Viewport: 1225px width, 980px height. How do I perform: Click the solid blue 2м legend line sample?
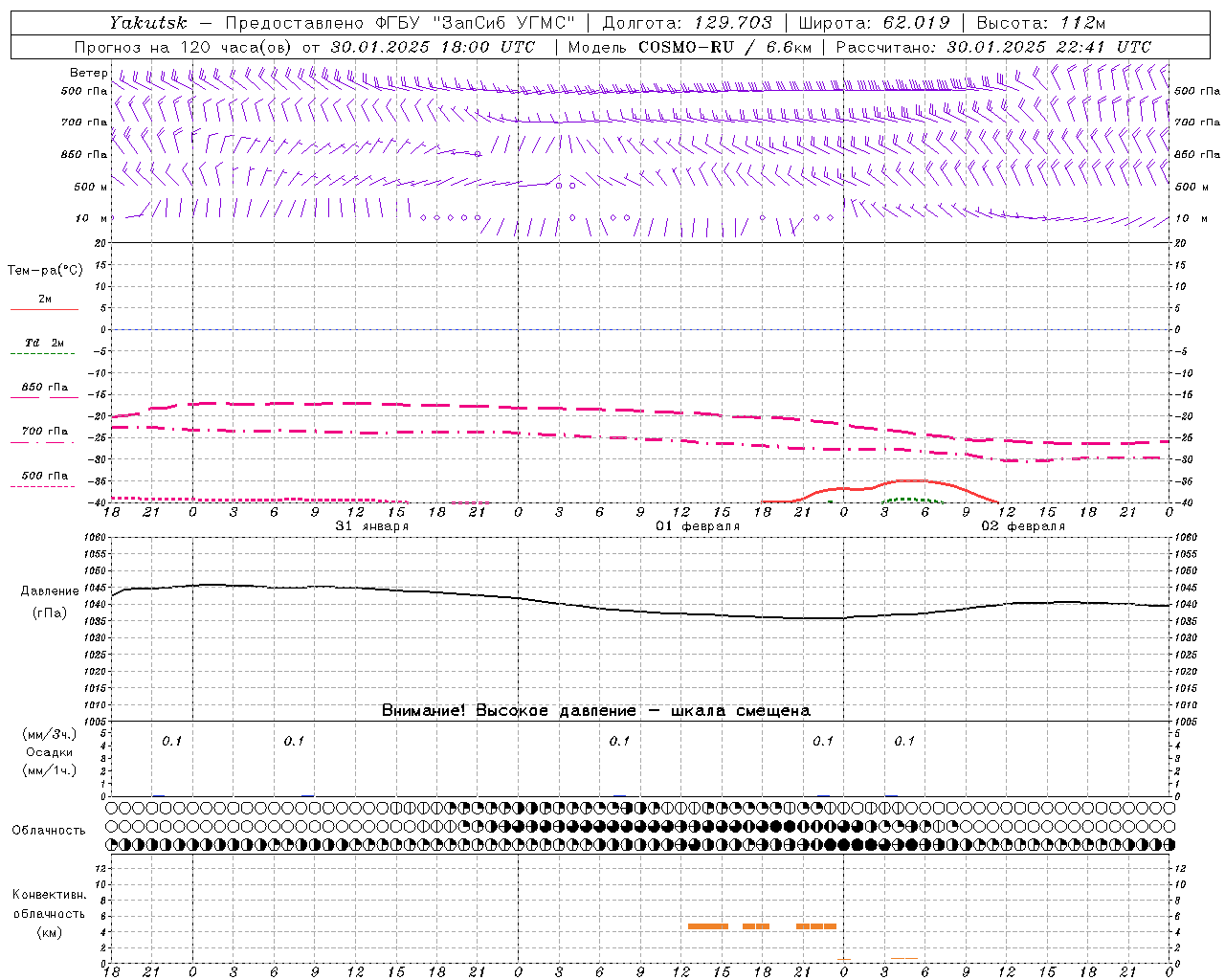tap(44, 310)
